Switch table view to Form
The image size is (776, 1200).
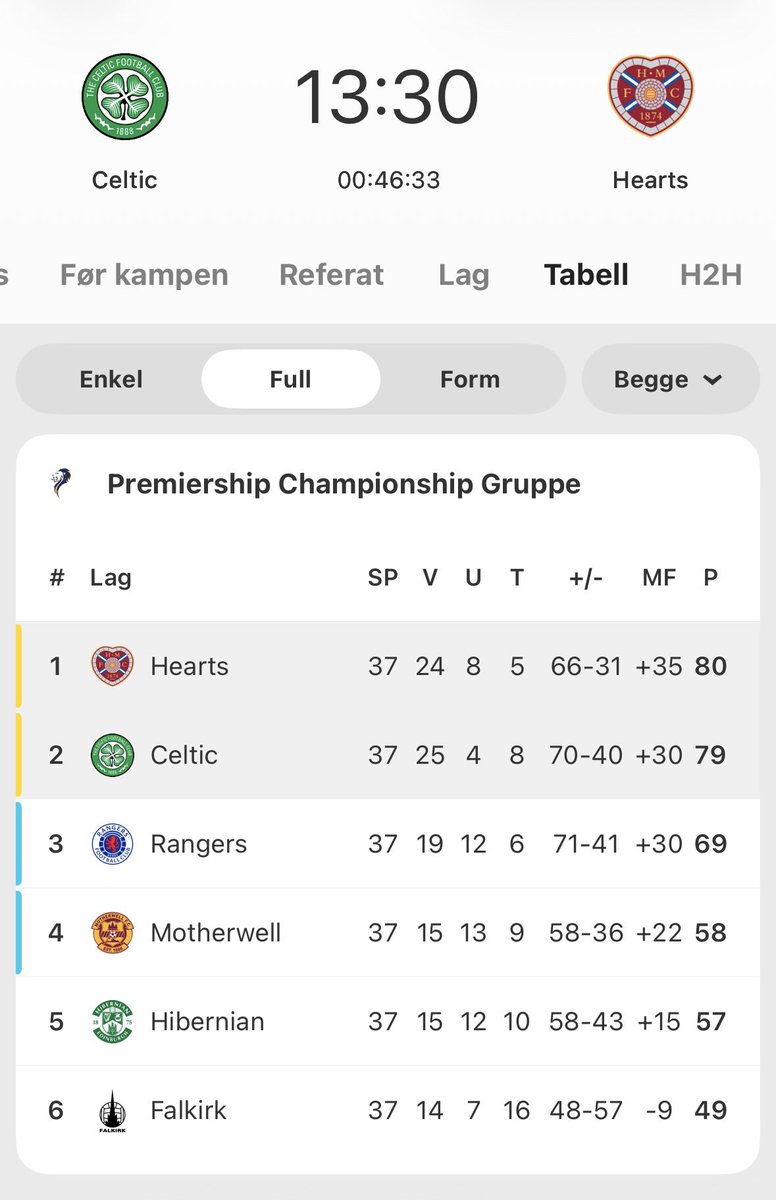(x=470, y=379)
